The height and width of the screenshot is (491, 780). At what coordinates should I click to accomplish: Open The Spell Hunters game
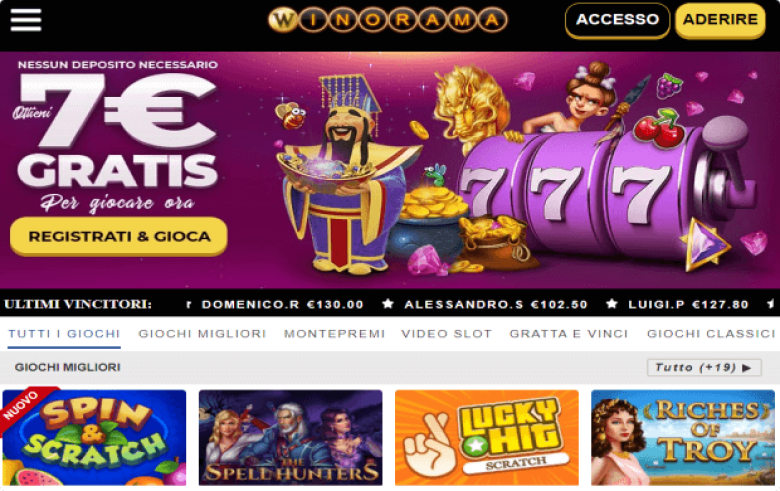click(291, 437)
